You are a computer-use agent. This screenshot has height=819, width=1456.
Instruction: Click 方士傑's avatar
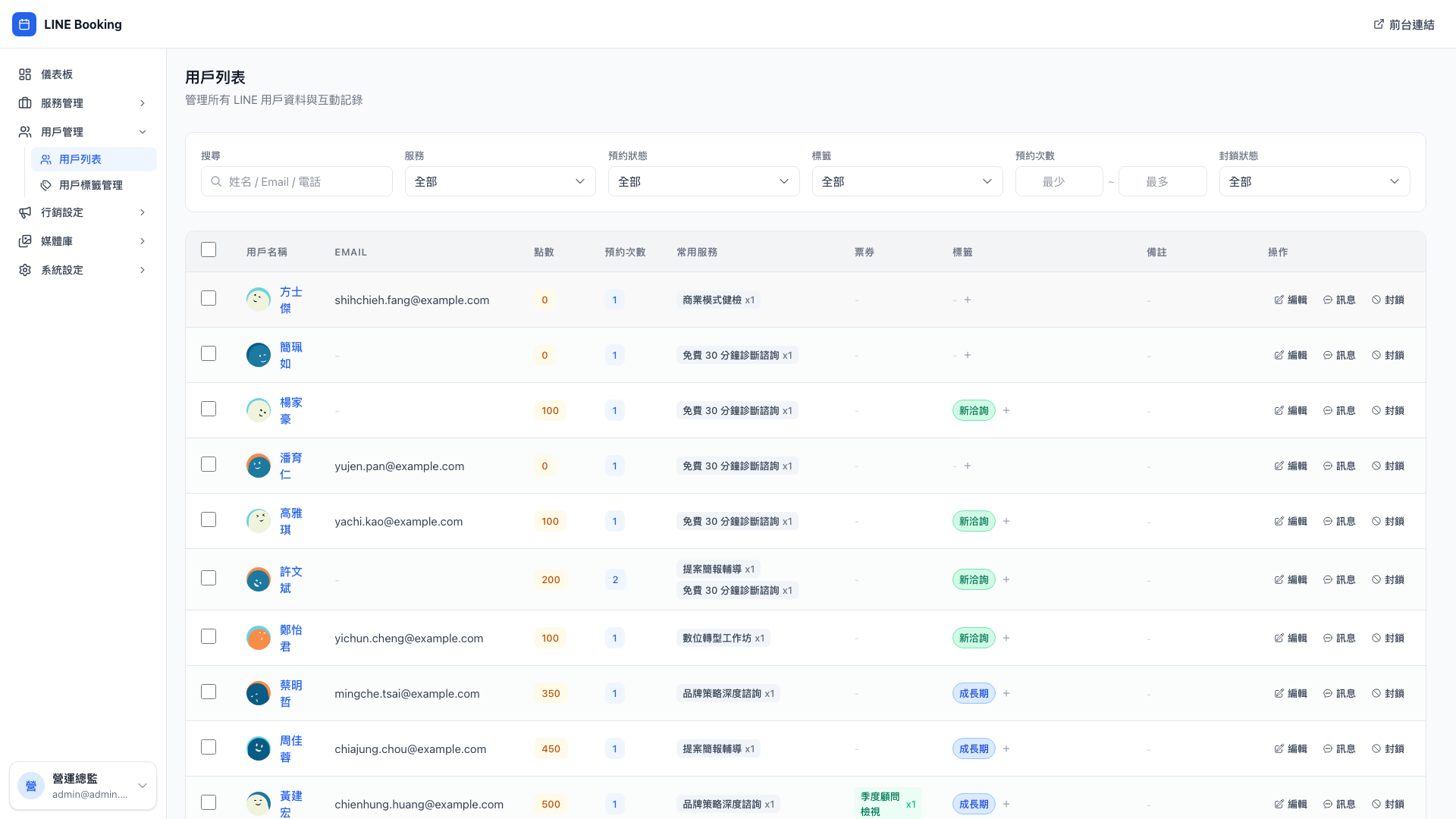(259, 300)
